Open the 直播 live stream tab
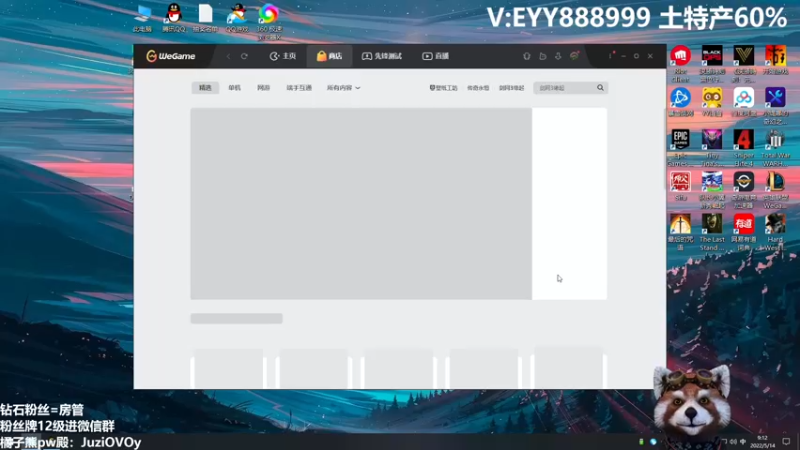The image size is (800, 450). pyautogui.click(x=435, y=56)
